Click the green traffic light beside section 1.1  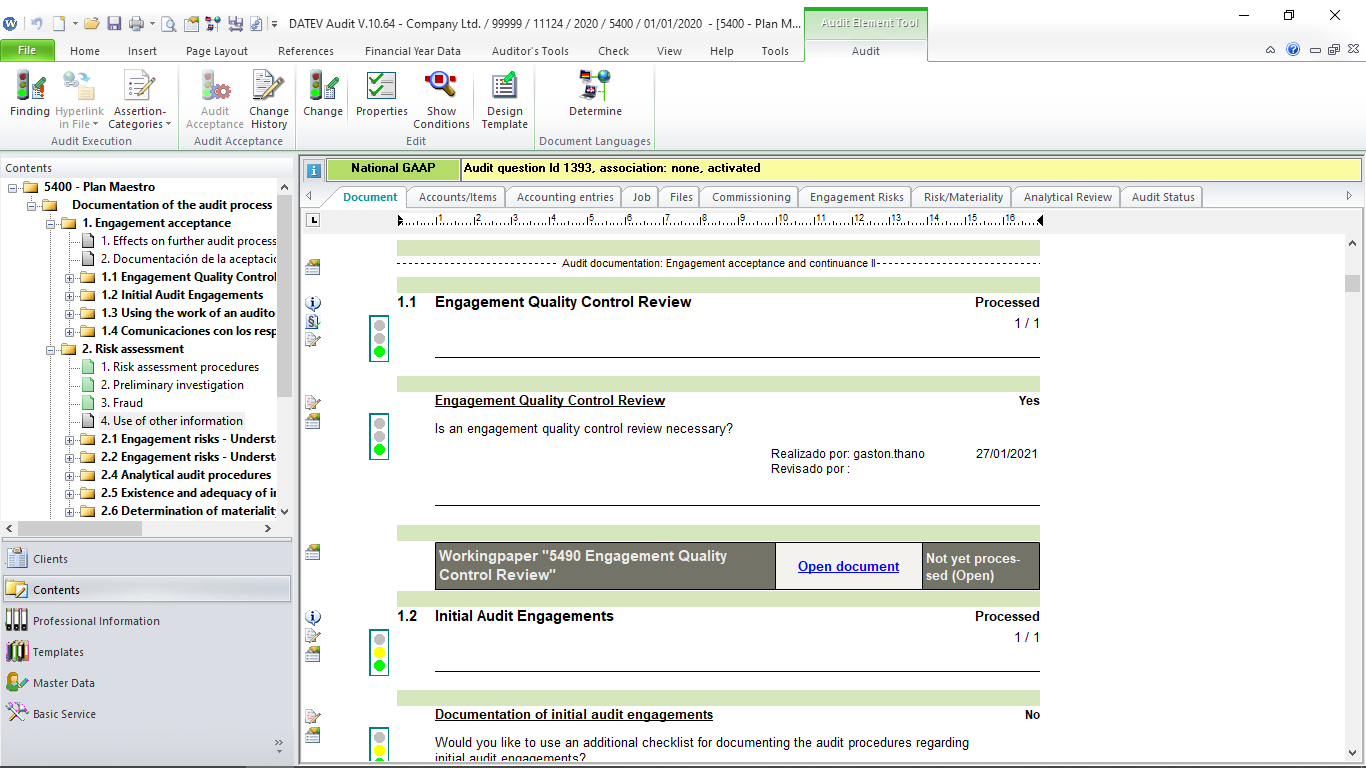pos(378,351)
